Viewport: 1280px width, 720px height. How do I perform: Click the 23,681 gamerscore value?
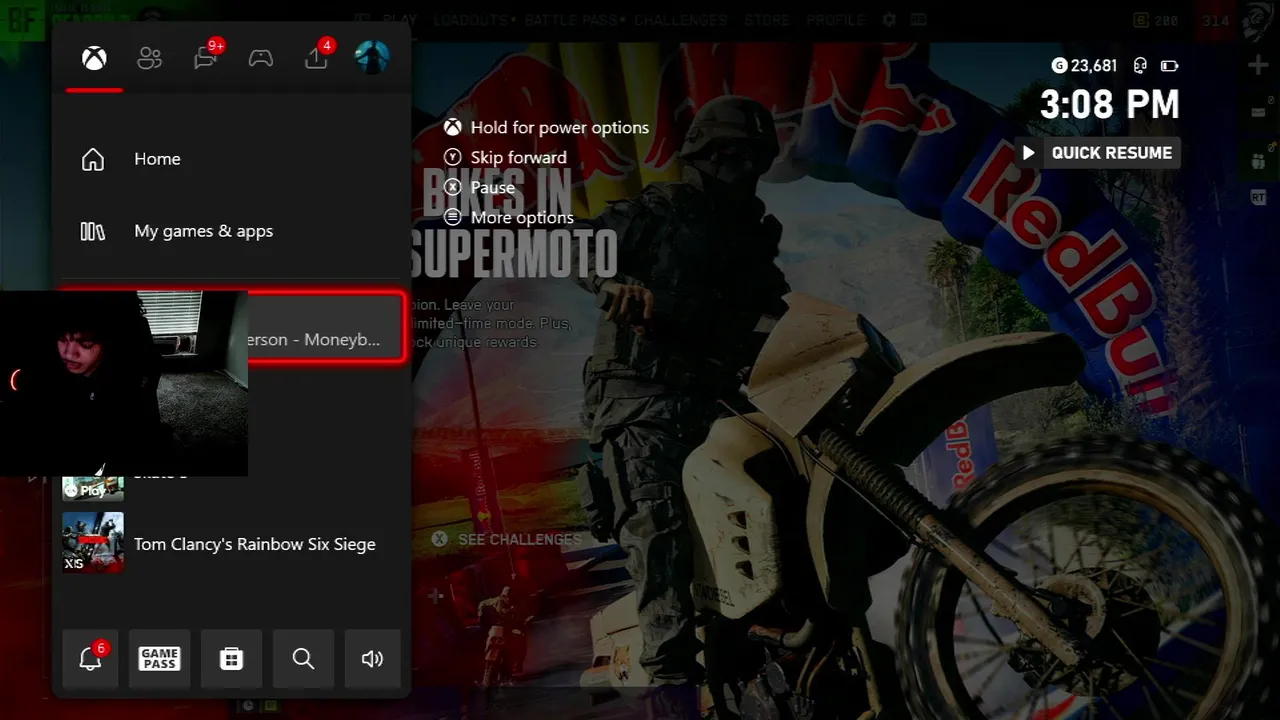tap(1094, 65)
